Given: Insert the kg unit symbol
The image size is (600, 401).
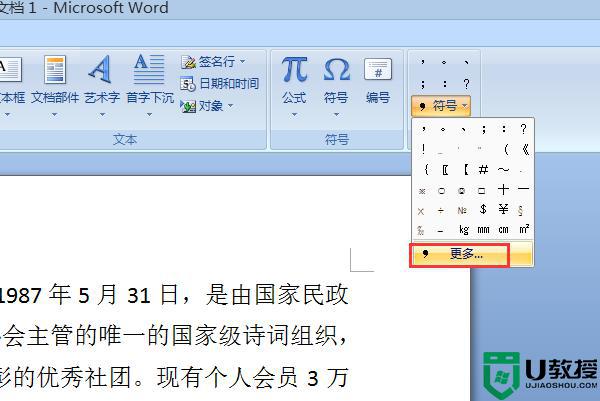Looking at the screenshot, I should [463, 230].
